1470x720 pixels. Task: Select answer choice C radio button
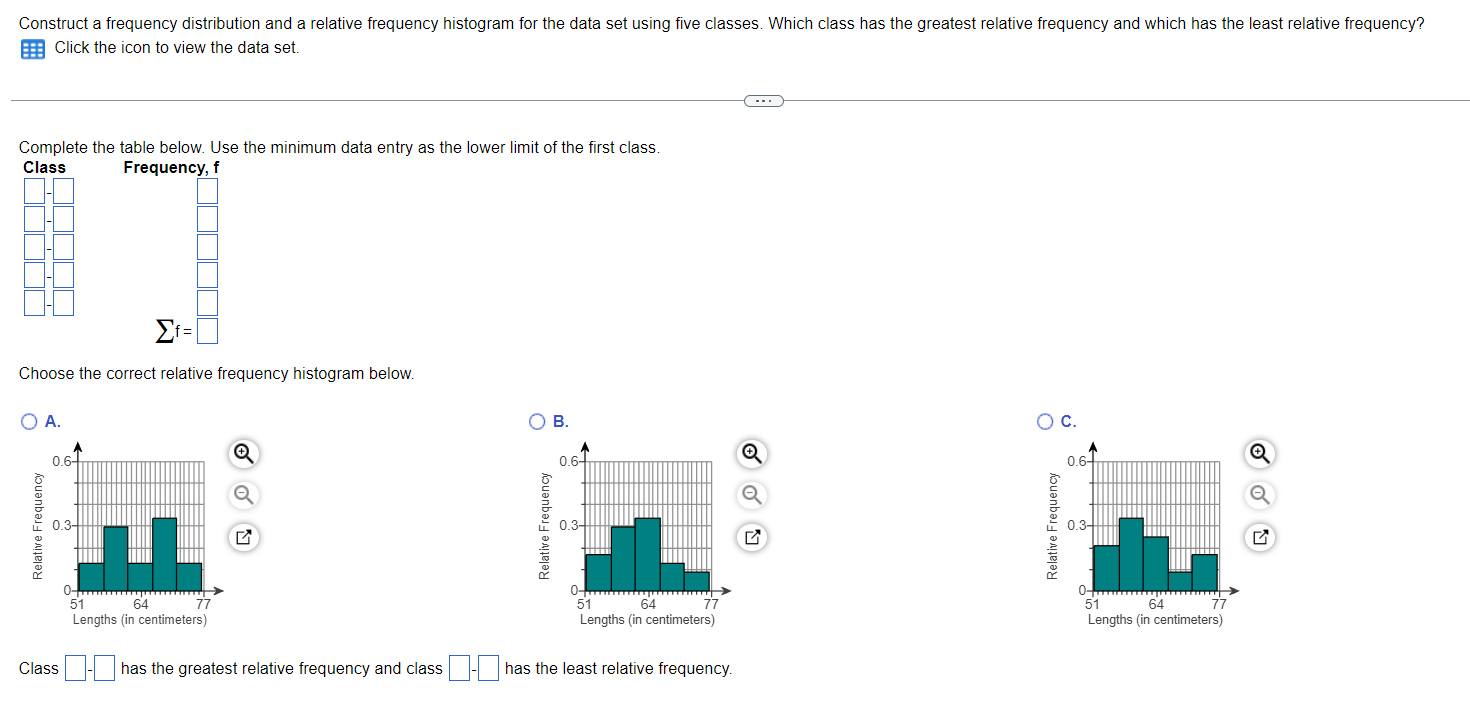pos(1044,421)
